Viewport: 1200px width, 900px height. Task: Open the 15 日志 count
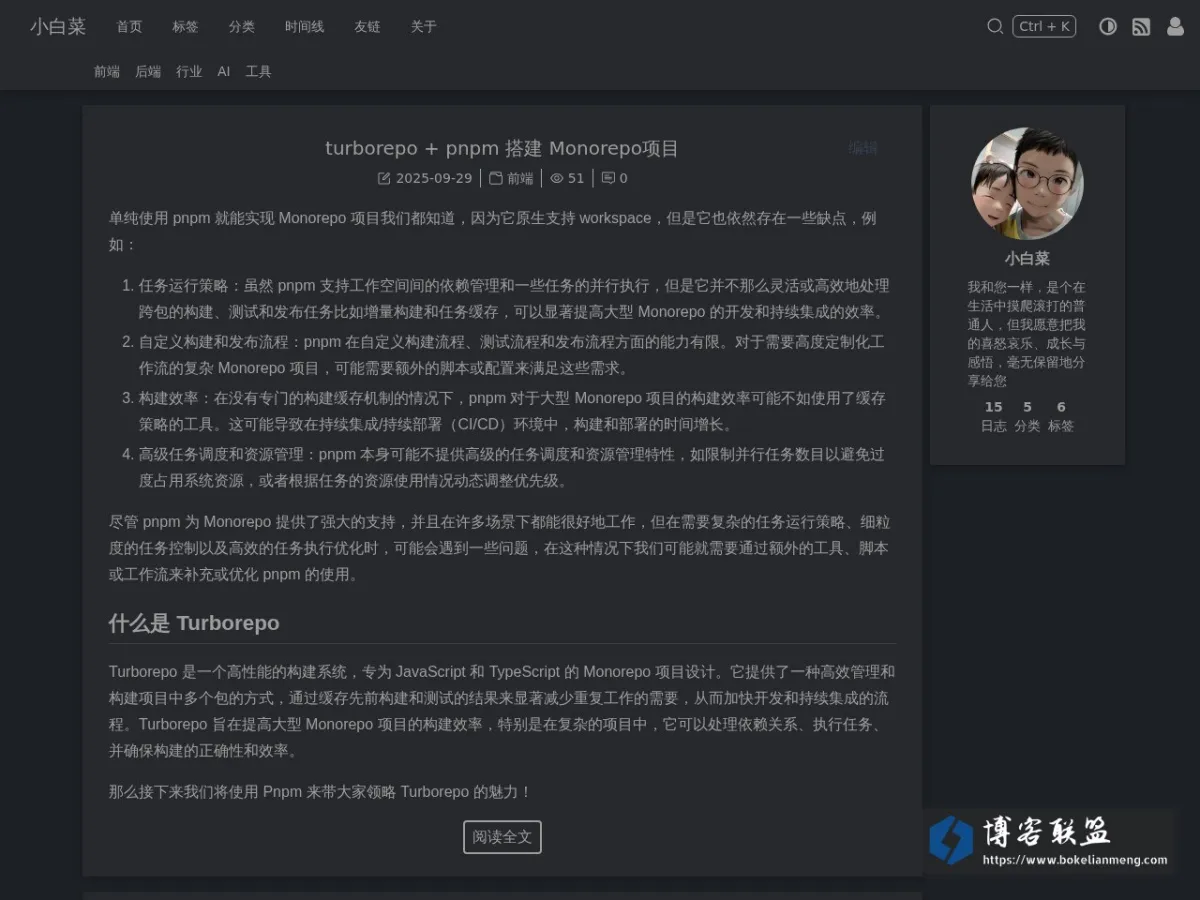click(993, 416)
